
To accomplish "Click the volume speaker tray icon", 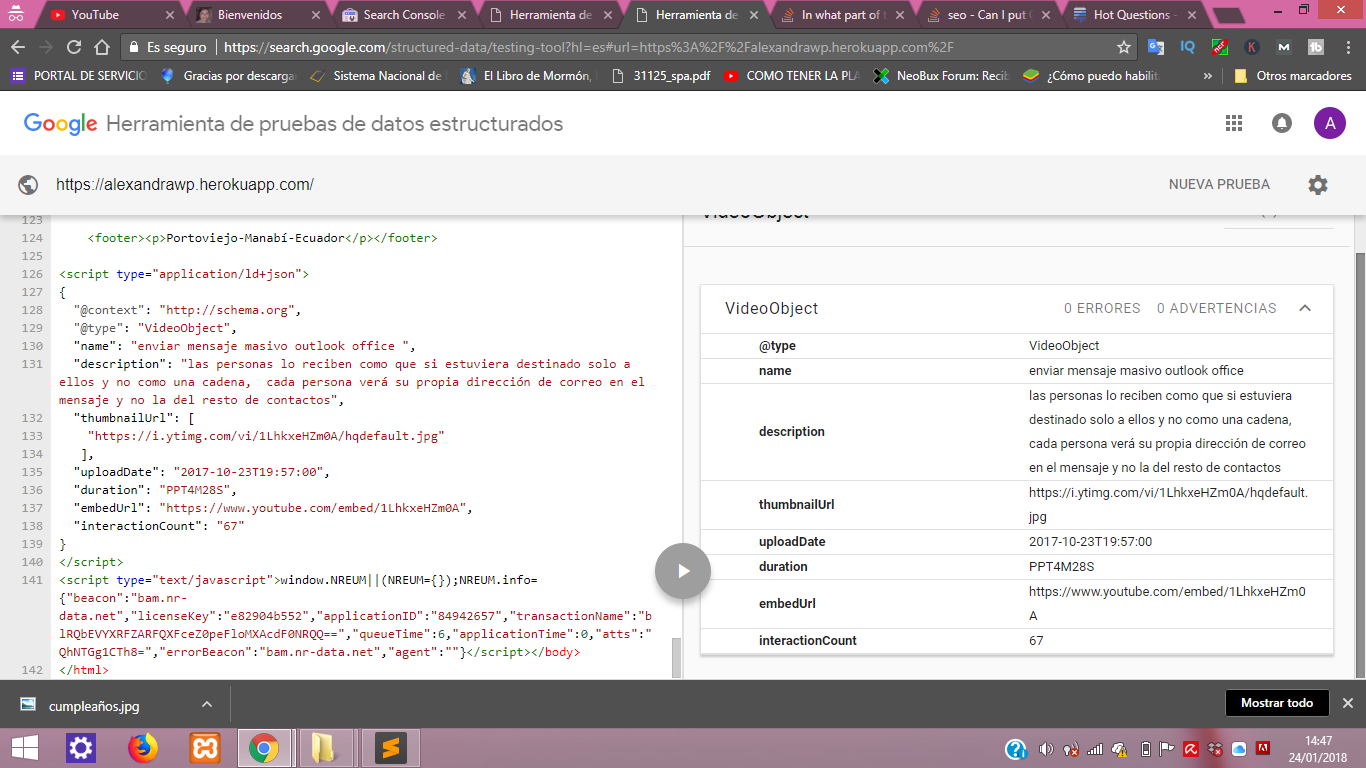I will point(1046,748).
